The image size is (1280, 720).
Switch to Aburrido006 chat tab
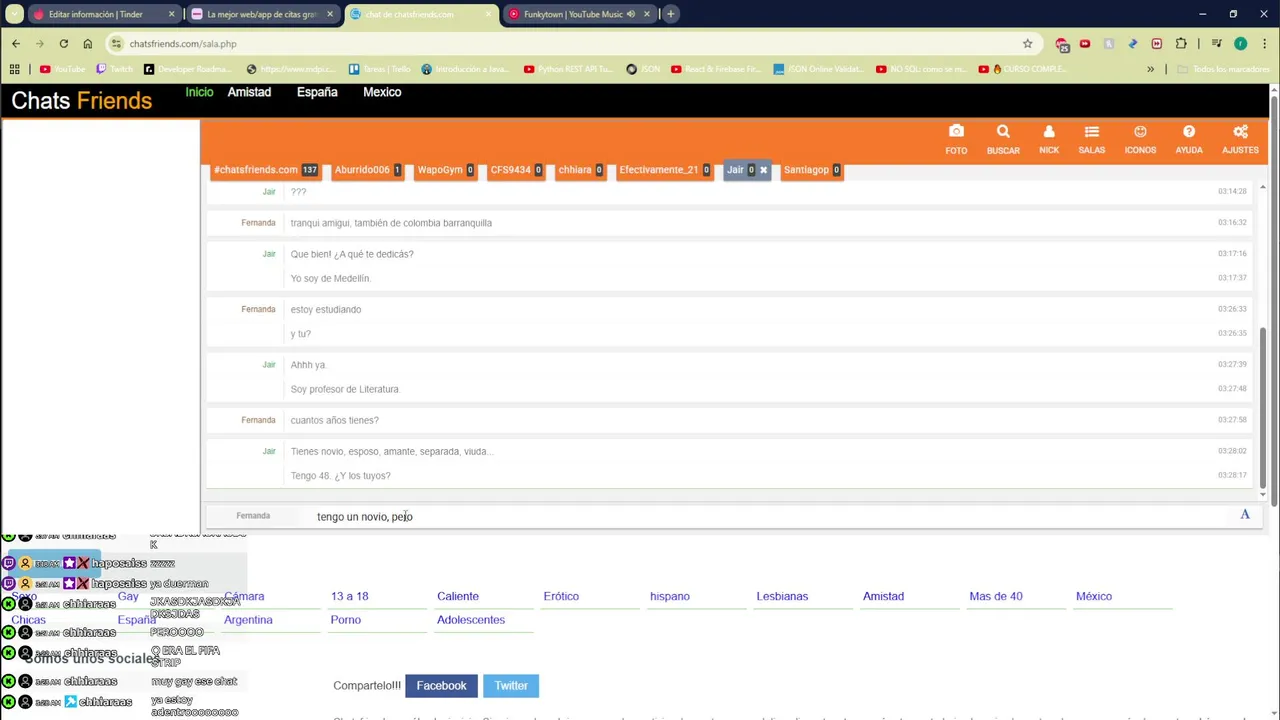368,170
